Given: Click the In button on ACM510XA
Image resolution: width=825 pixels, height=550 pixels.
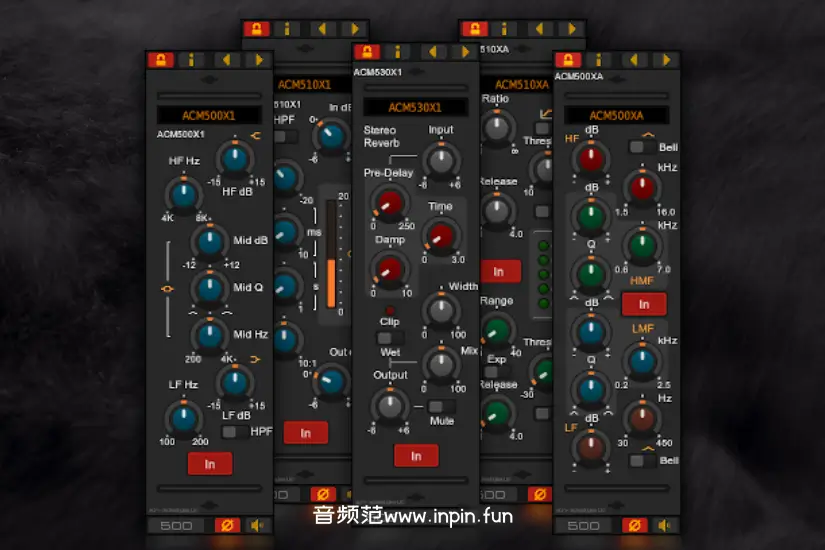Looking at the screenshot, I should [499, 272].
